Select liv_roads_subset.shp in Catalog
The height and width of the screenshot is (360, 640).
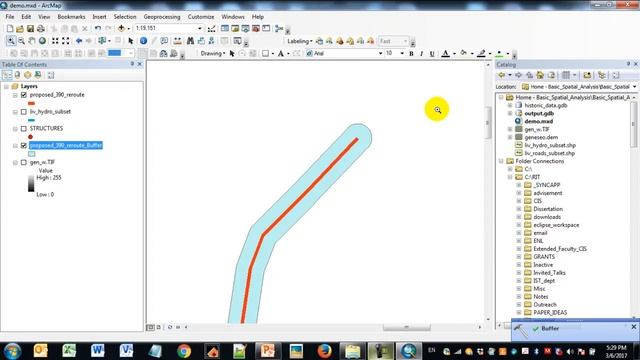click(x=550, y=153)
